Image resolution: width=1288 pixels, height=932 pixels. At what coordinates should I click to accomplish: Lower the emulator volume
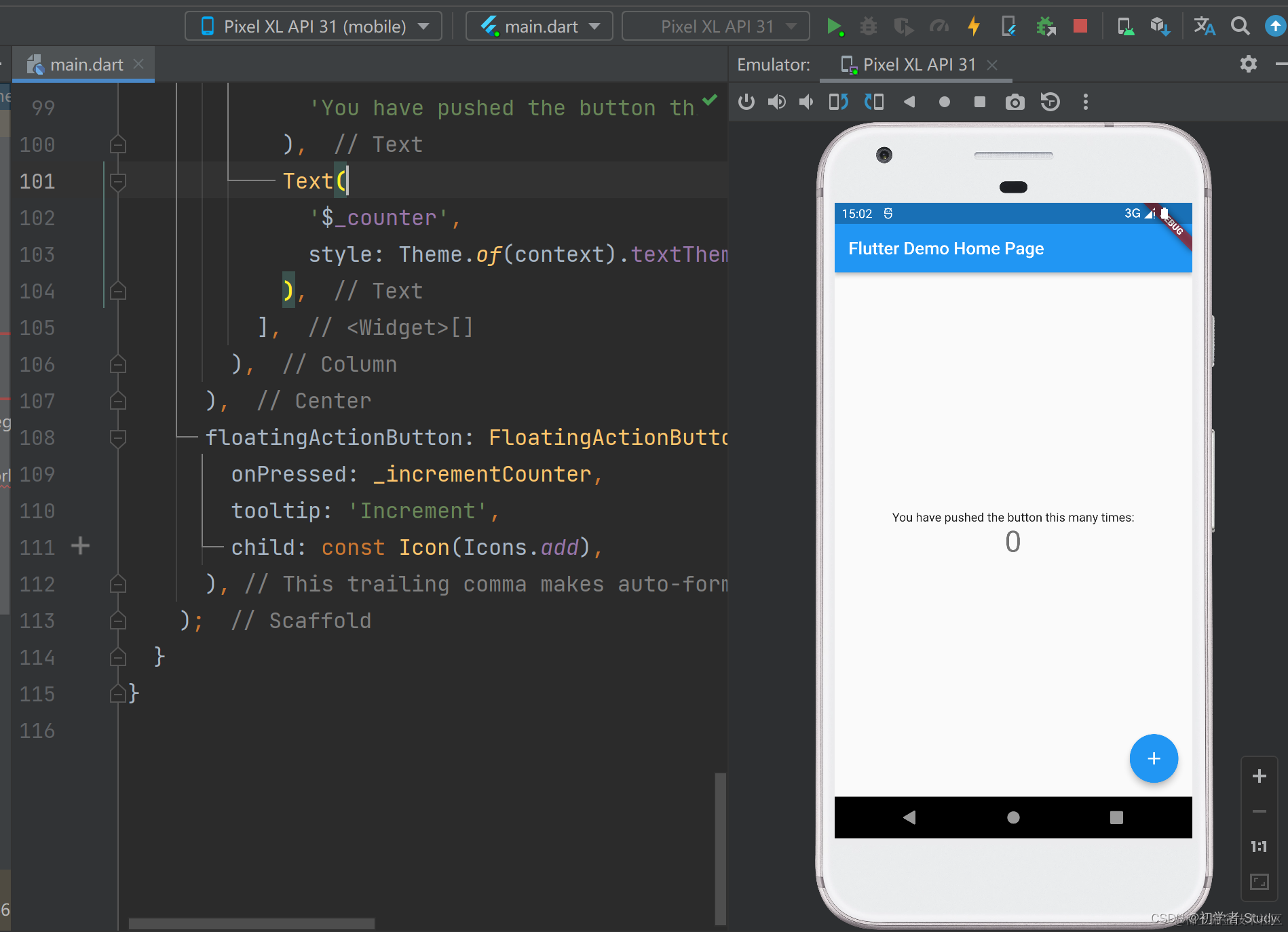pyautogui.click(x=806, y=102)
